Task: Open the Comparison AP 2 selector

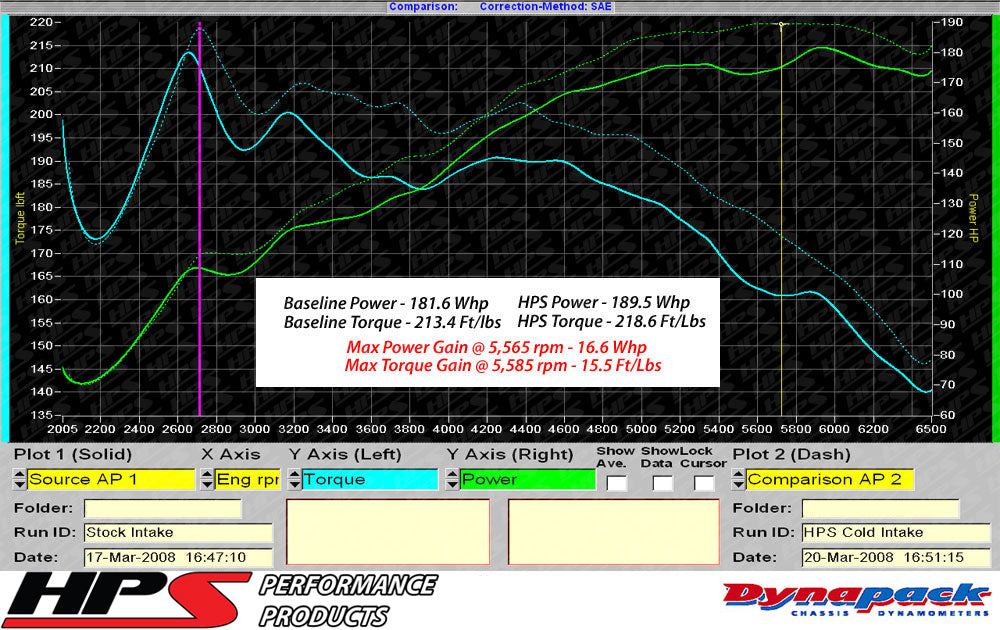Action: point(830,480)
